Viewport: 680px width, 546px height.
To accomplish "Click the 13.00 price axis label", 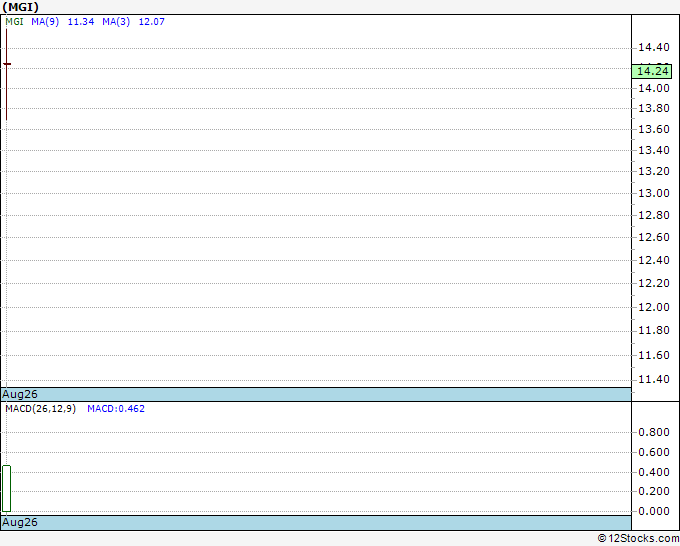I will click(654, 193).
